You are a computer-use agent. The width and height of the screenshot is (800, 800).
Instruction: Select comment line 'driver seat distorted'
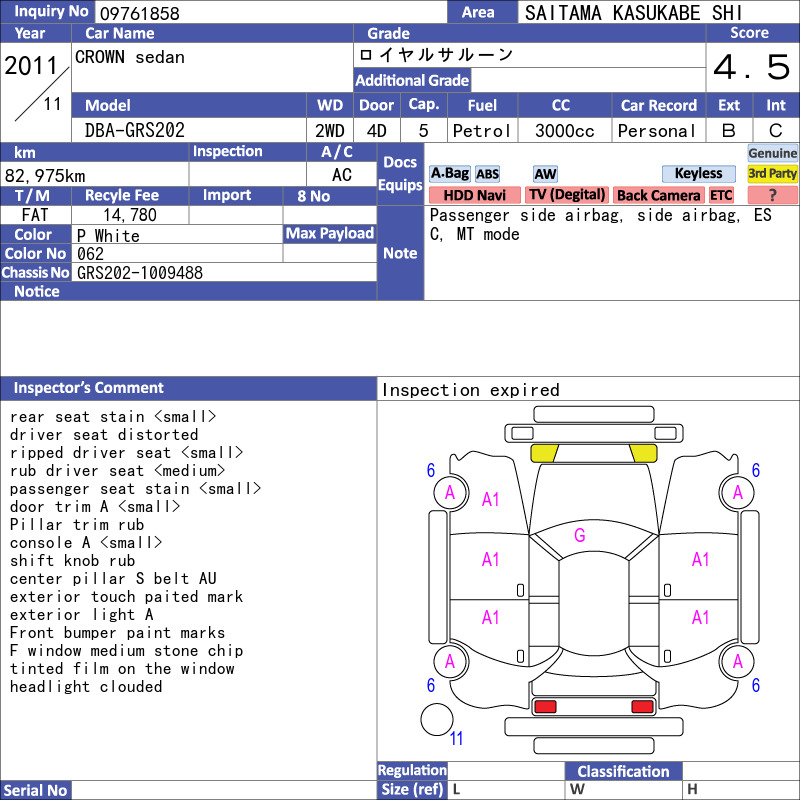pos(104,435)
